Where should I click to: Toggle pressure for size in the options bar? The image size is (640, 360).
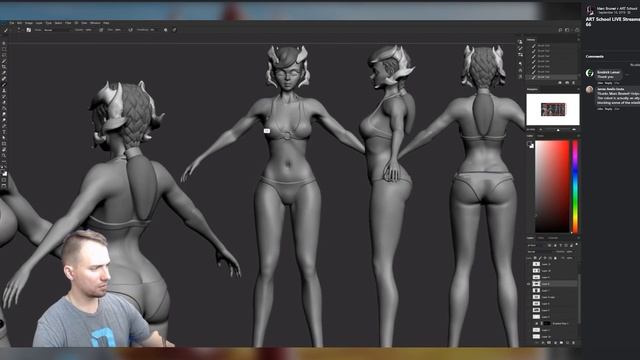click(x=174, y=30)
